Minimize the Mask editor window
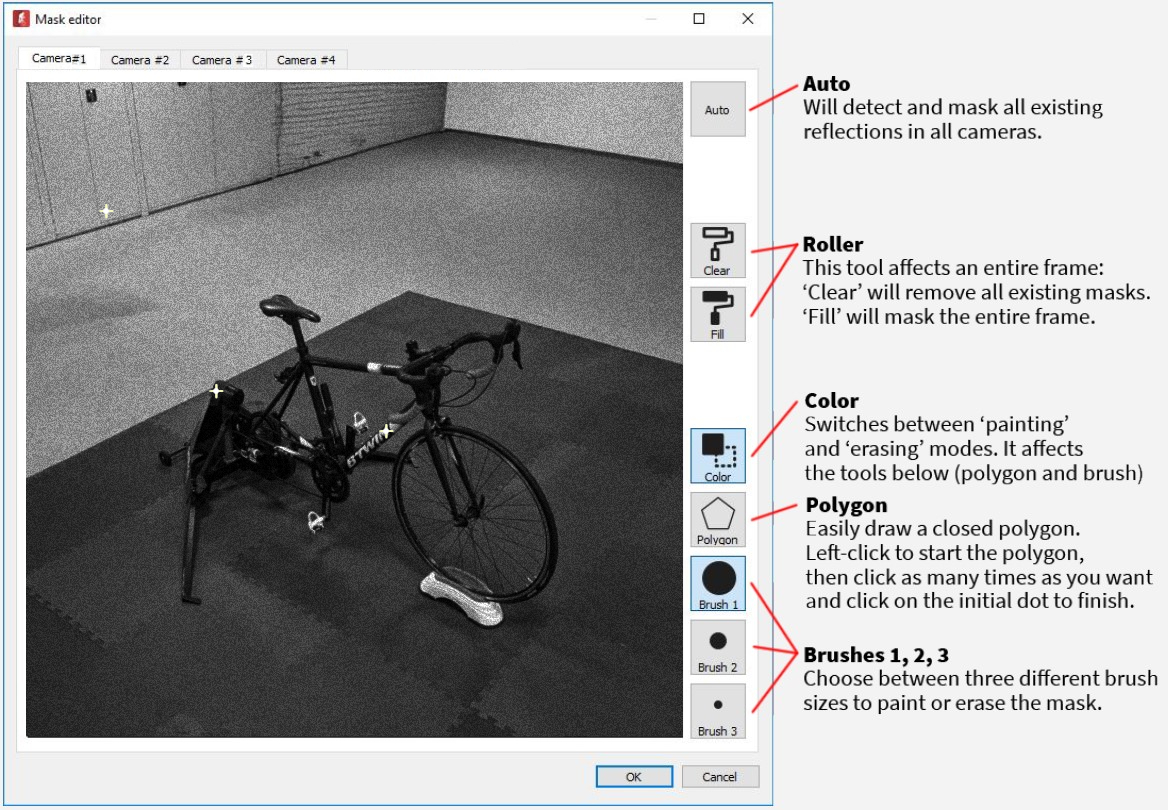1168x810 pixels. (650, 19)
